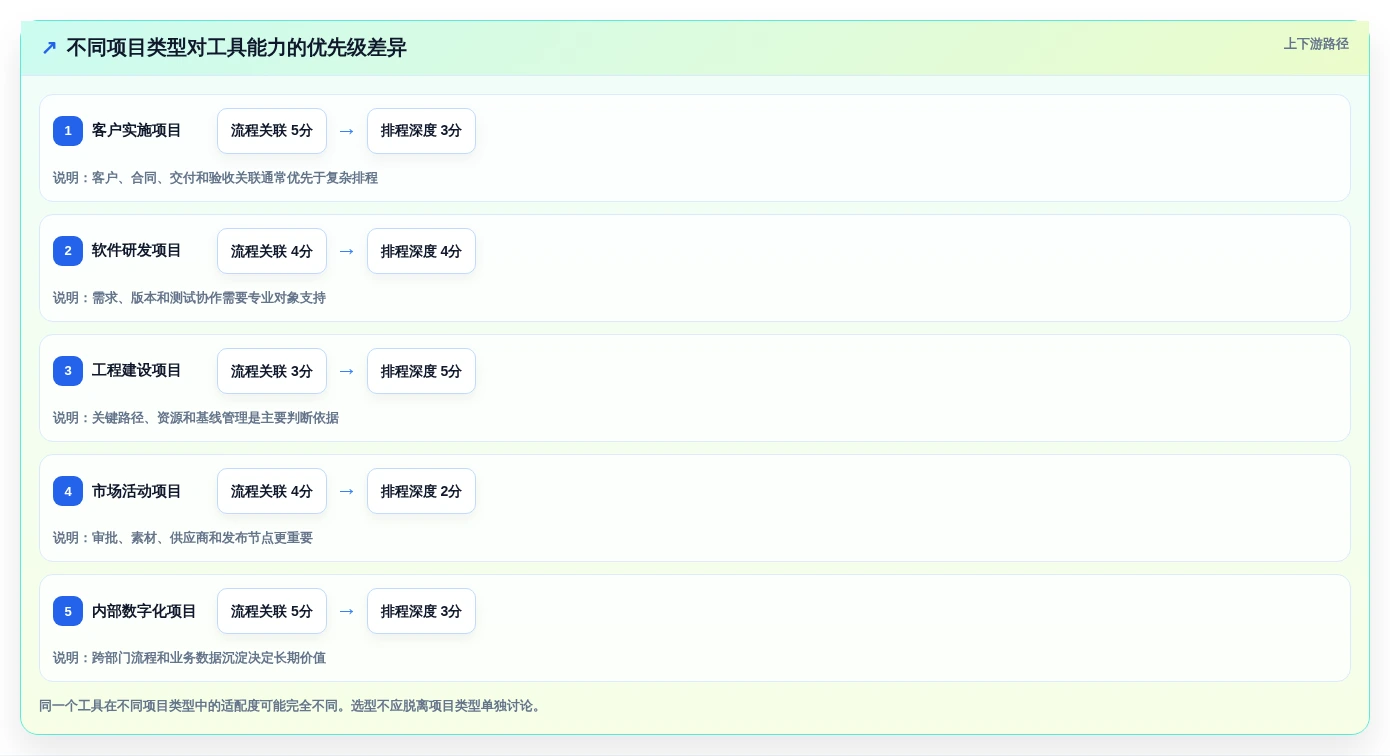Click the arrow in the 内部数字化项目 row
Image resolution: width=1390 pixels, height=756 pixels.
tap(347, 611)
